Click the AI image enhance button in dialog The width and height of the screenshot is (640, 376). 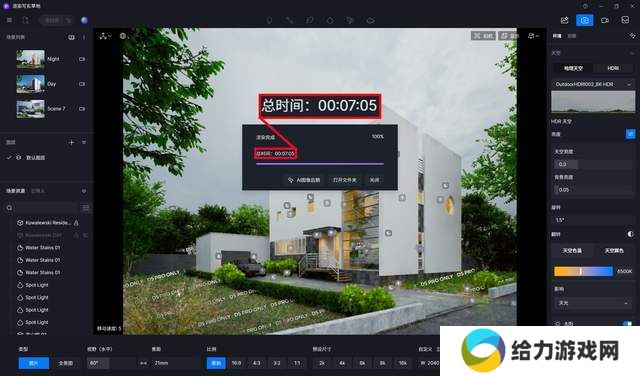304,180
